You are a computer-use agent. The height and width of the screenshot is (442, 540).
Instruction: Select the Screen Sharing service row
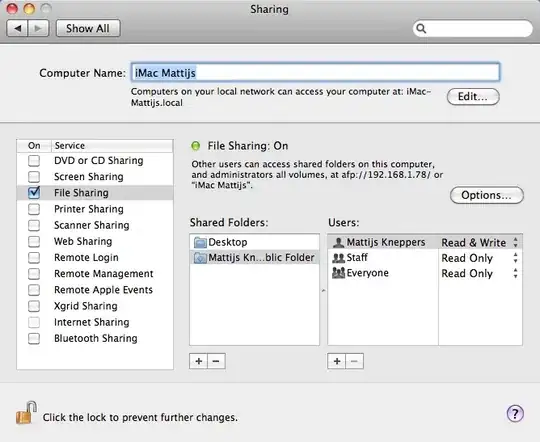[x=95, y=177]
